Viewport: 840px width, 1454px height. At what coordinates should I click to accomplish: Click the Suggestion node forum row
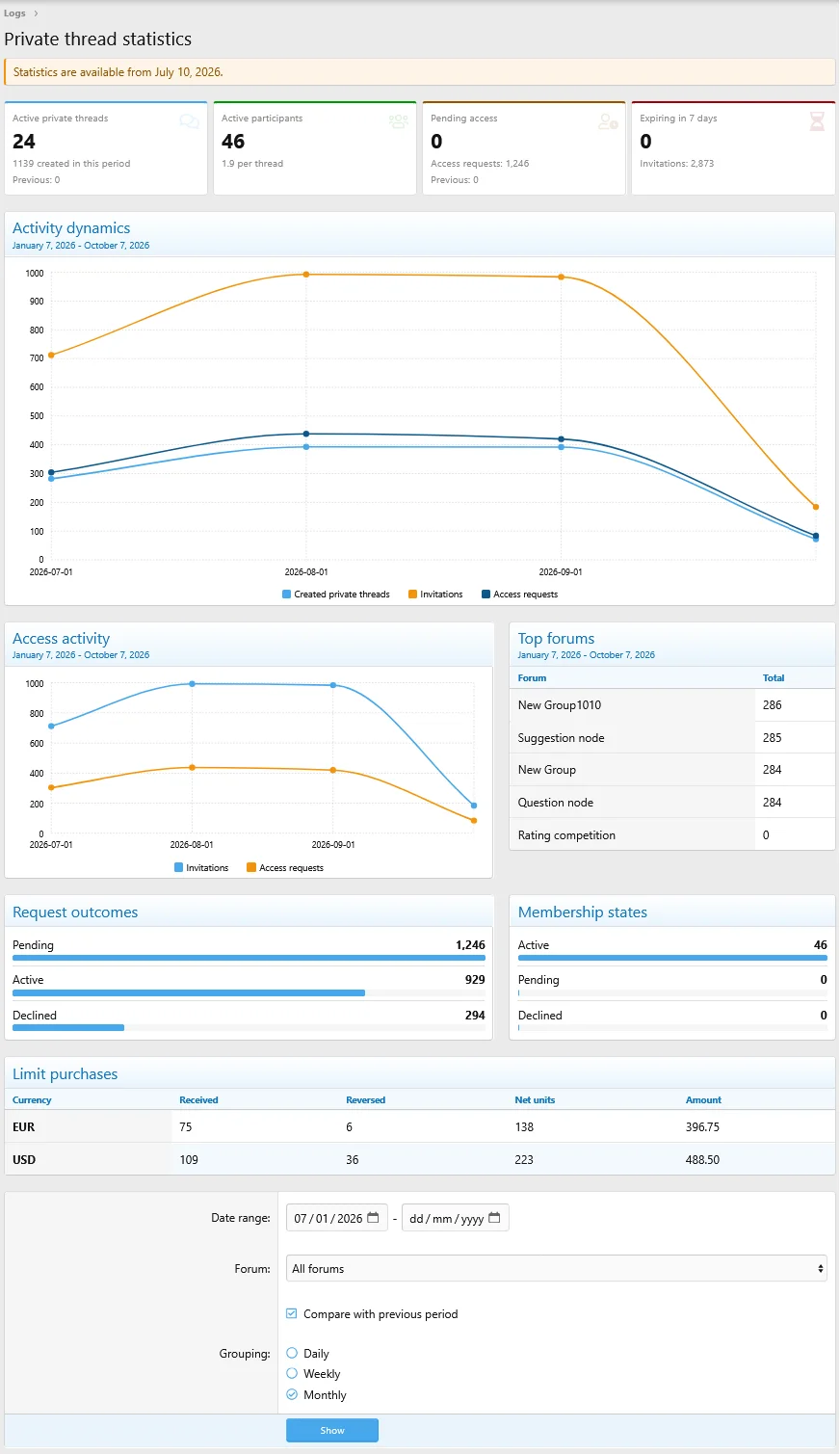672,738
